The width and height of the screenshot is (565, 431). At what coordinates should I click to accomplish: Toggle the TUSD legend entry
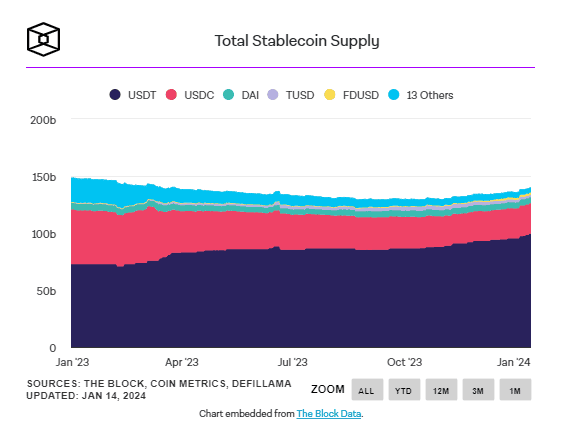pyautogui.click(x=291, y=95)
